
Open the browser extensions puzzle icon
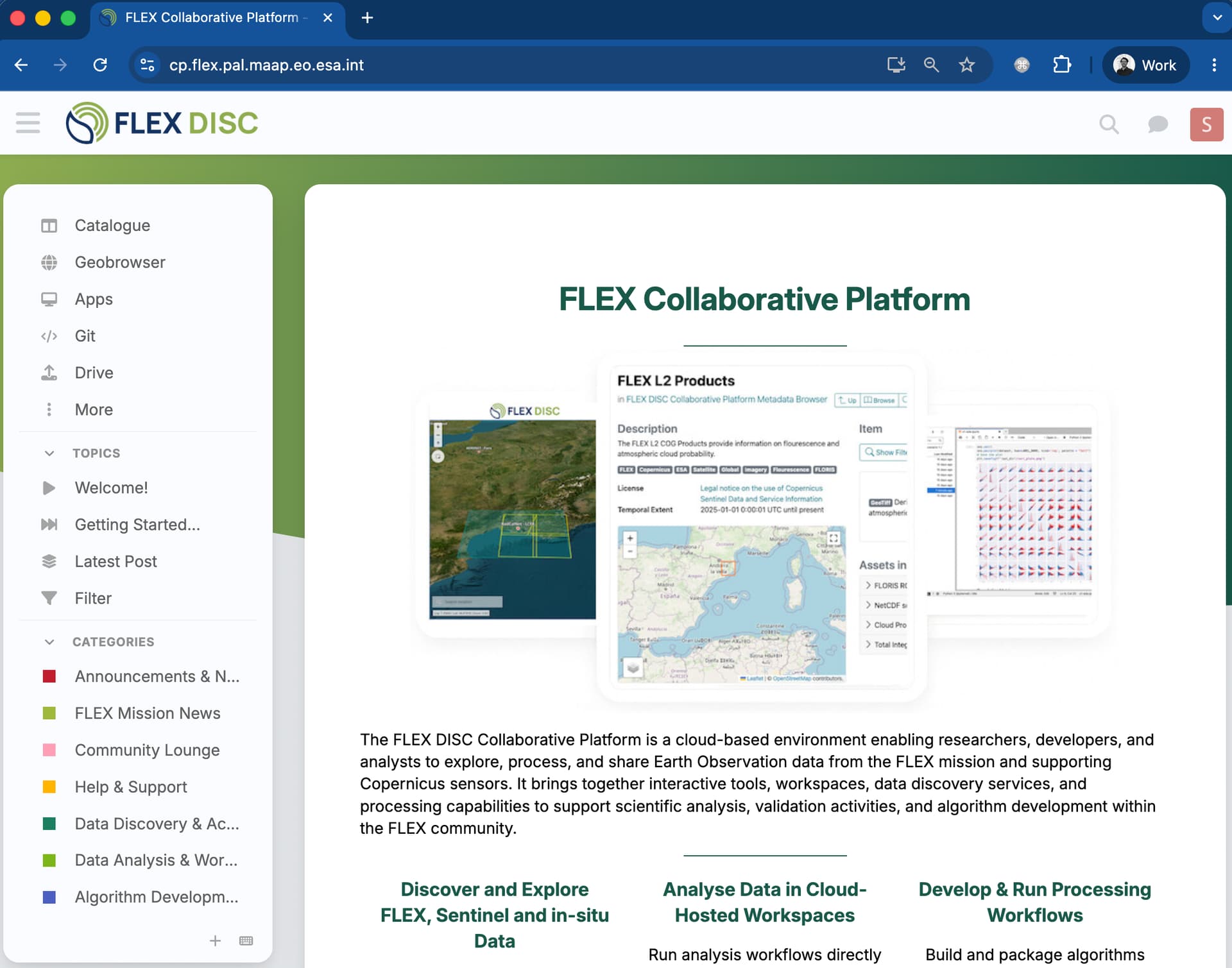click(1062, 65)
